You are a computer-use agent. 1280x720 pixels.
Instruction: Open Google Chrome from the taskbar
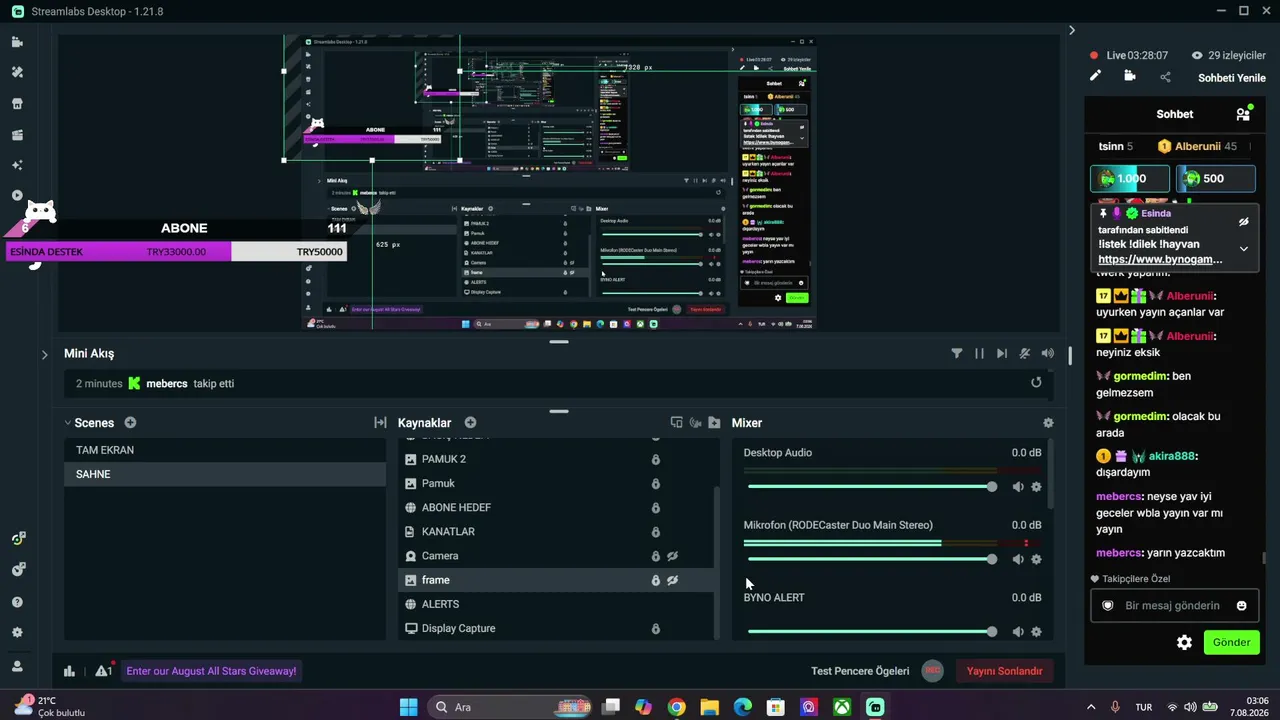(676, 707)
